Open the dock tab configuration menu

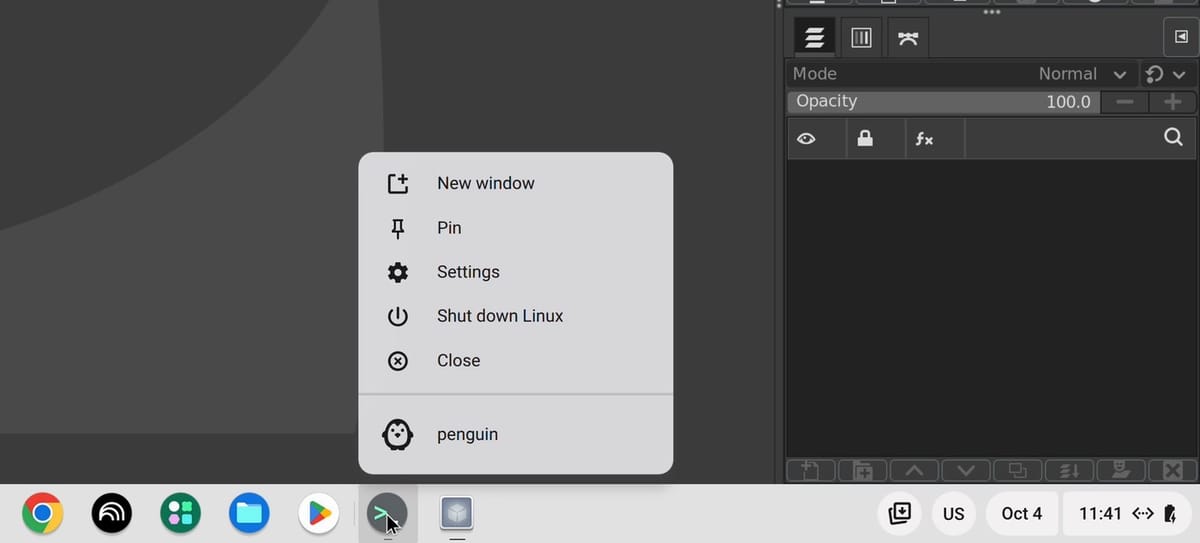click(x=1180, y=37)
